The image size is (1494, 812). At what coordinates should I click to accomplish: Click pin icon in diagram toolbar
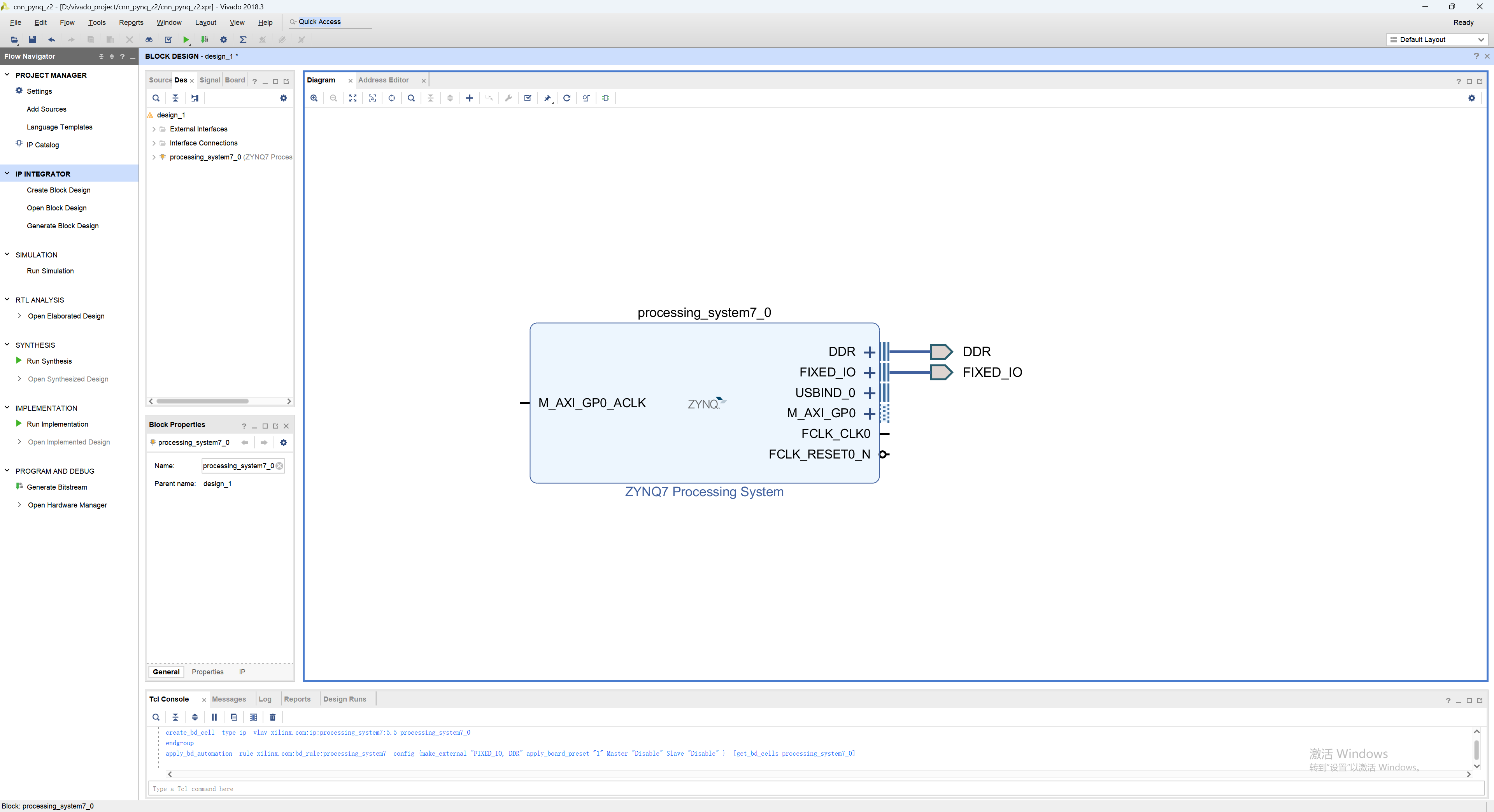[547, 98]
